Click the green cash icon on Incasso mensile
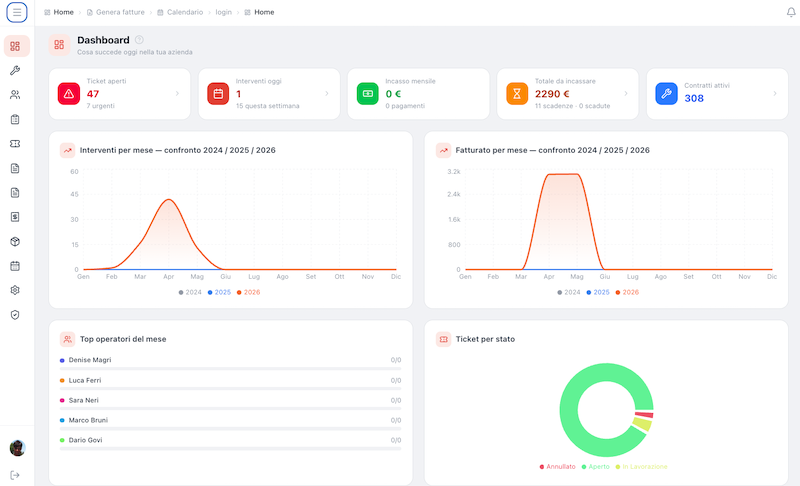 368,94
